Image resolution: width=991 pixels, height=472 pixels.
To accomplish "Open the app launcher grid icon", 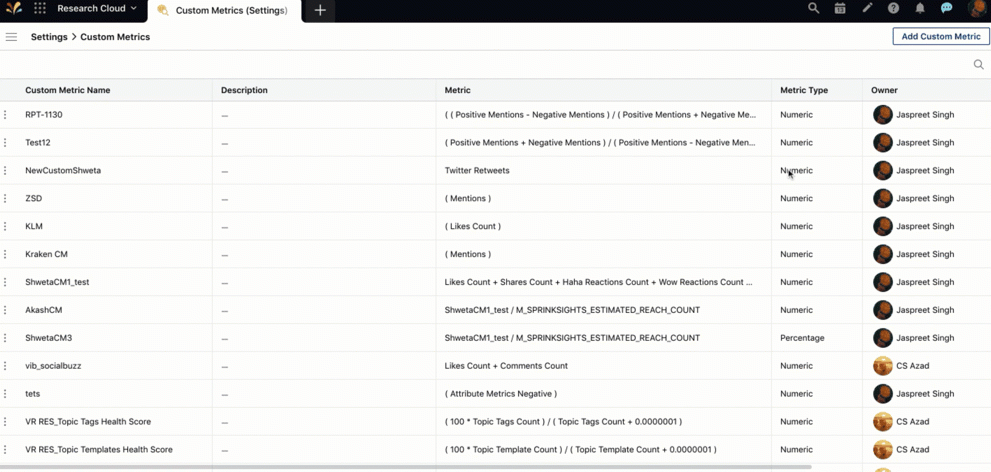I will tap(40, 9).
